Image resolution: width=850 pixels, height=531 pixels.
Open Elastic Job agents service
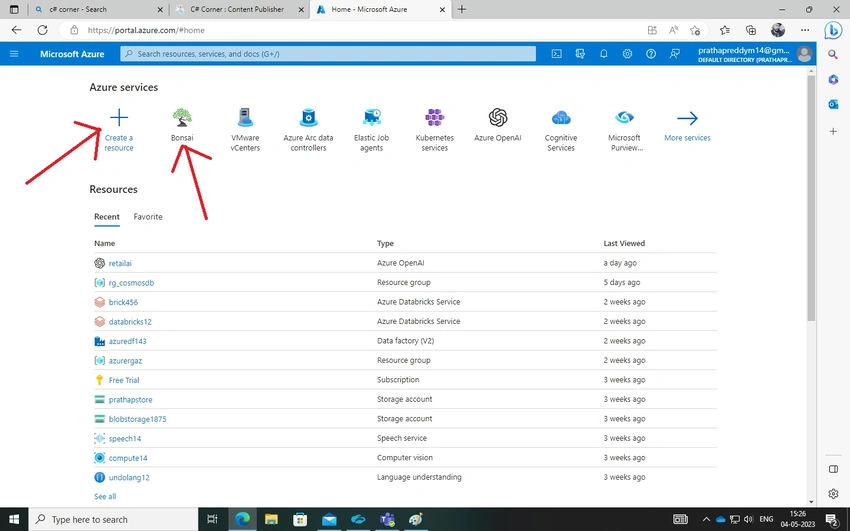click(x=371, y=129)
